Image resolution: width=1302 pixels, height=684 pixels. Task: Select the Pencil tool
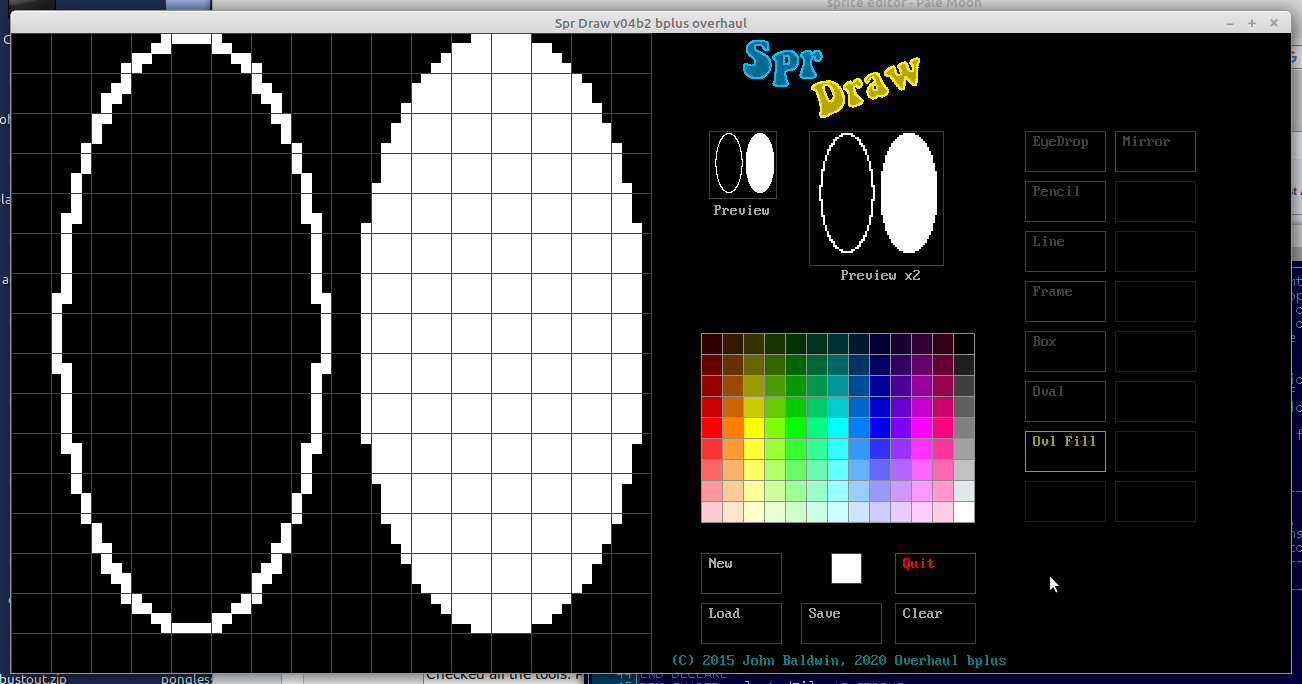click(1065, 201)
